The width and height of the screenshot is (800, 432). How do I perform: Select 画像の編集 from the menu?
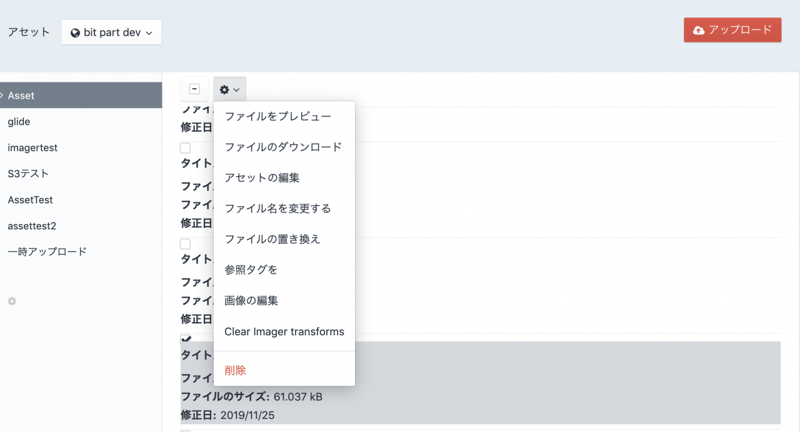(x=251, y=301)
